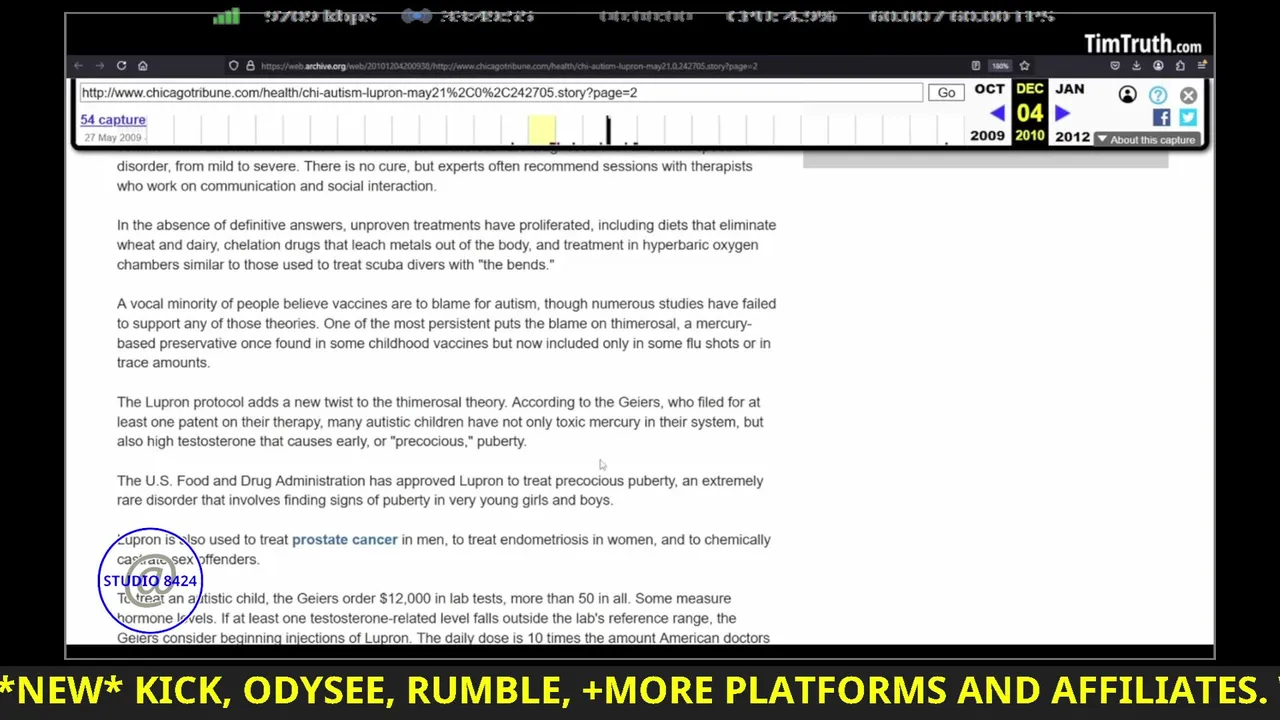The width and height of the screenshot is (1280, 720).
Task: Open Wayback user account icon
Action: click(x=1128, y=95)
